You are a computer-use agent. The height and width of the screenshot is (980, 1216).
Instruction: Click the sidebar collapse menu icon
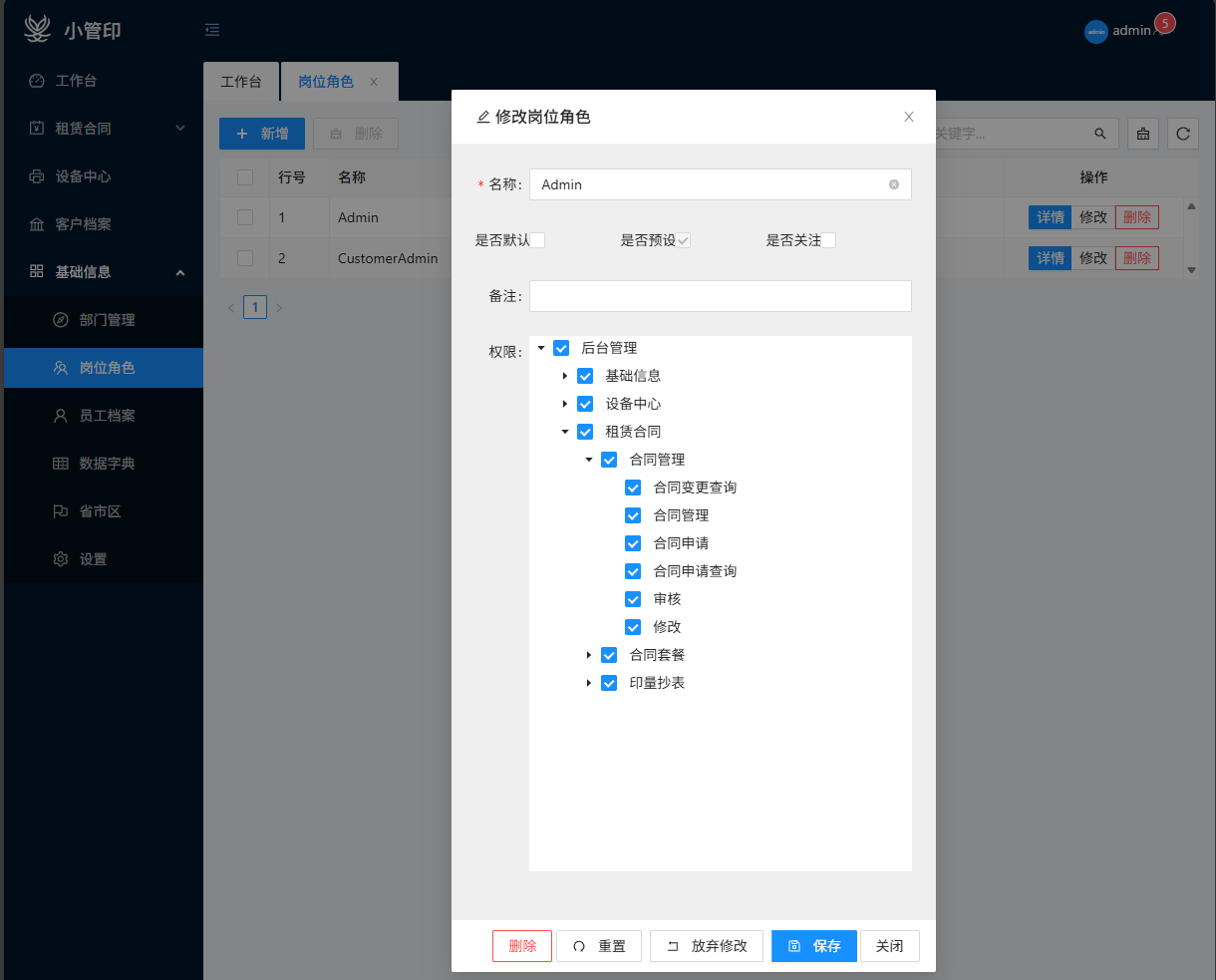tap(212, 30)
